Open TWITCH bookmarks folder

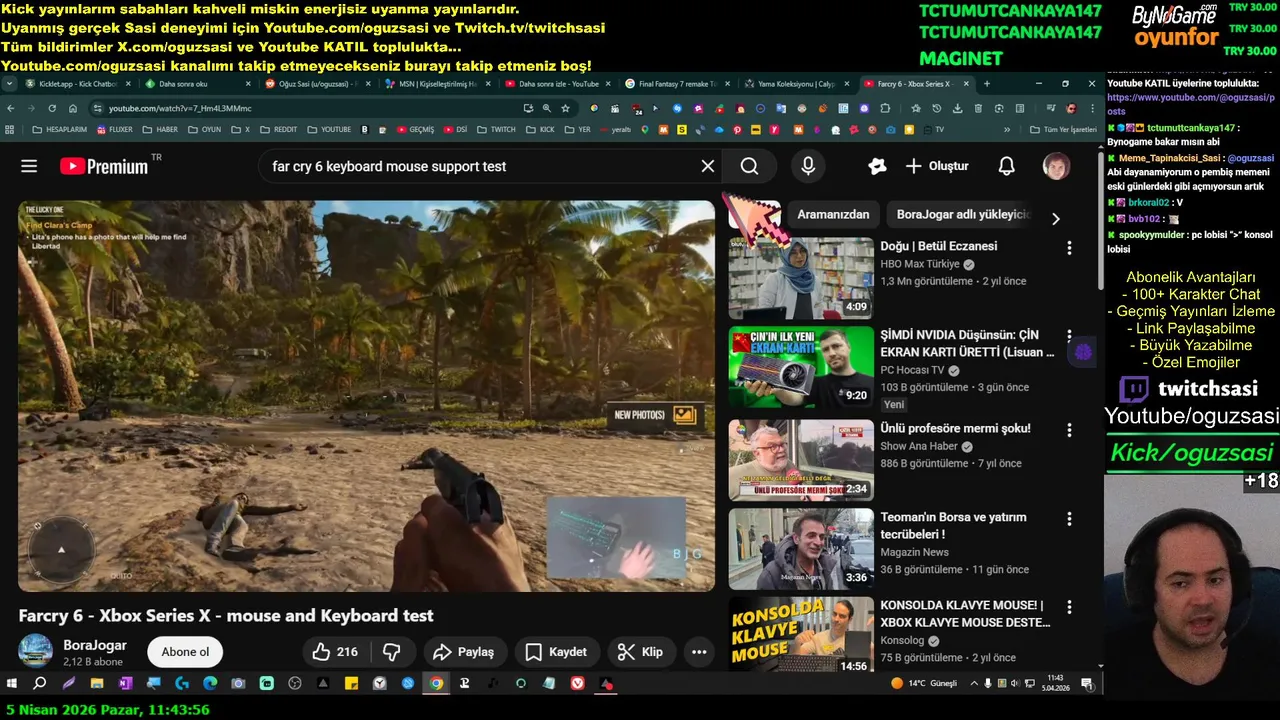496,129
